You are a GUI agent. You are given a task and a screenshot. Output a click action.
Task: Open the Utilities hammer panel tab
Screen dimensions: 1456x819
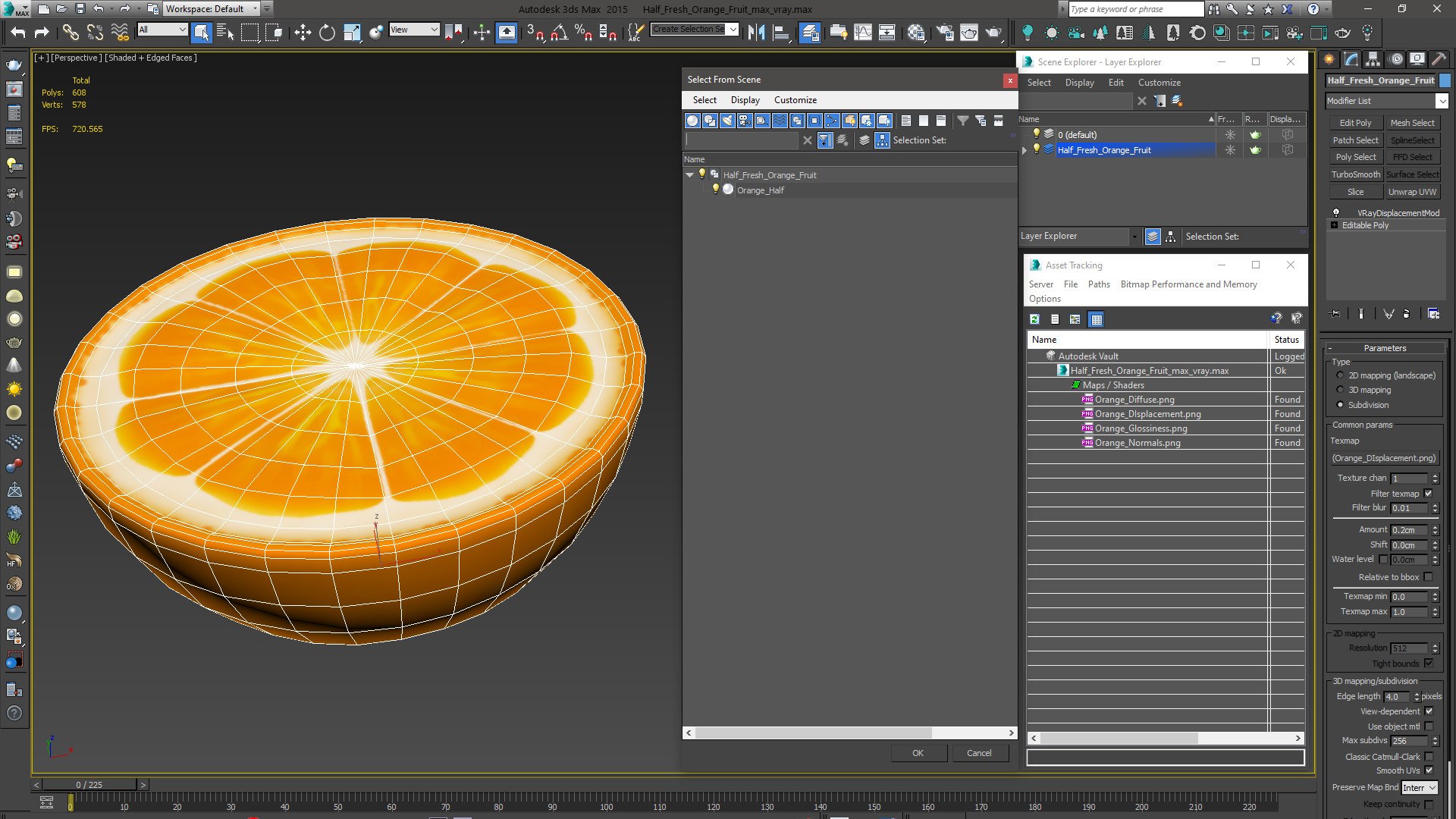pyautogui.click(x=1439, y=59)
